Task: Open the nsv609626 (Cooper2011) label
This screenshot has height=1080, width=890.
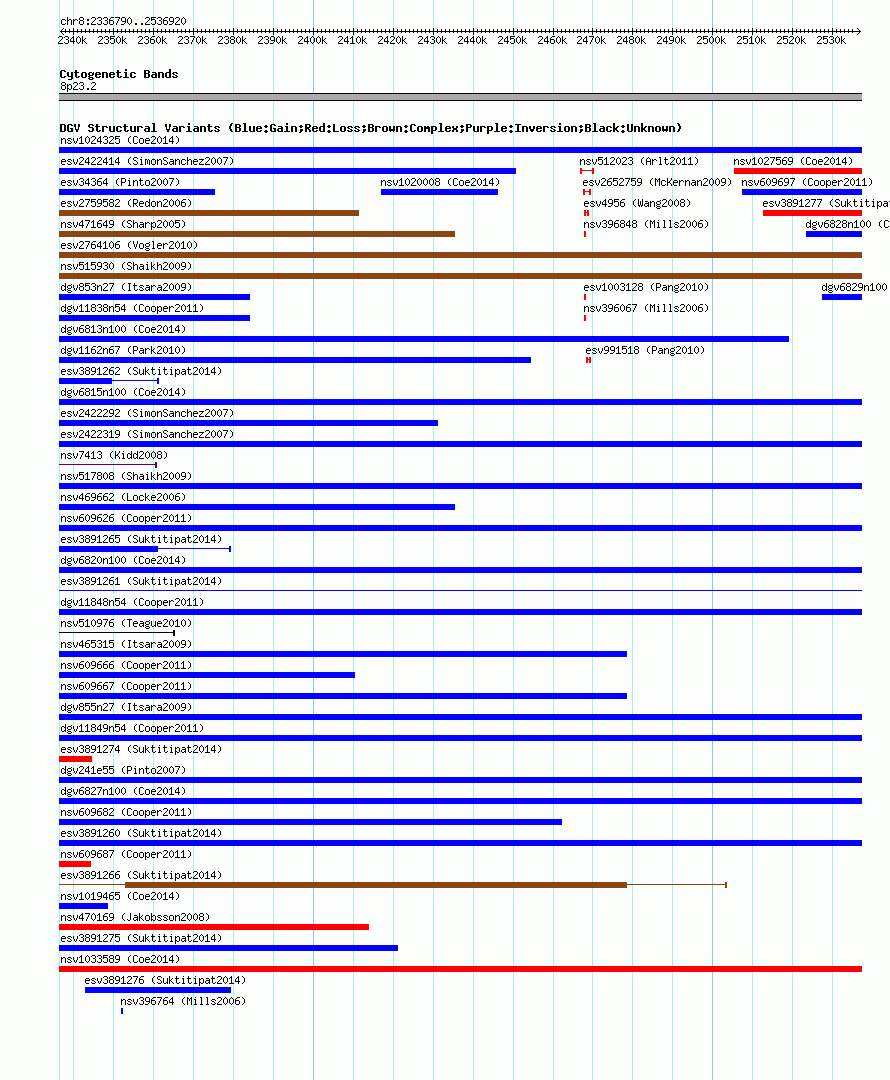Action: [x=126, y=519]
